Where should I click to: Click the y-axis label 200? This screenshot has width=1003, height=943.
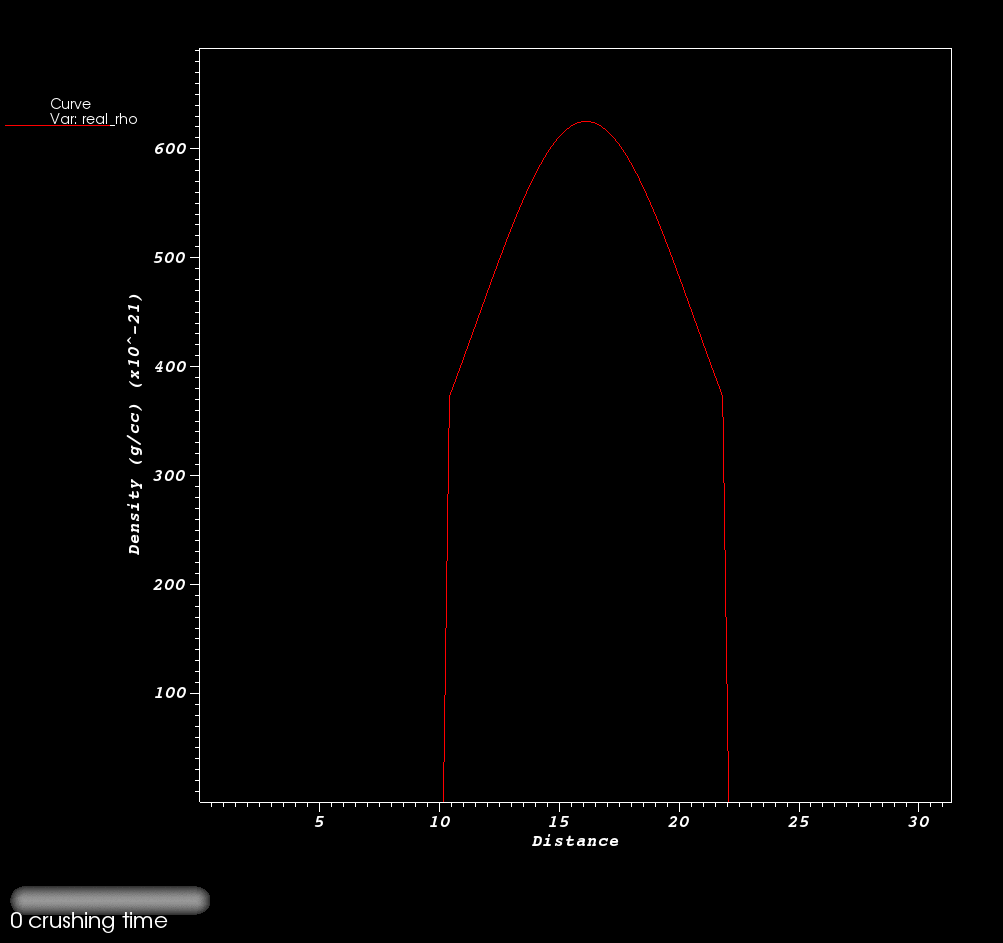(170, 584)
